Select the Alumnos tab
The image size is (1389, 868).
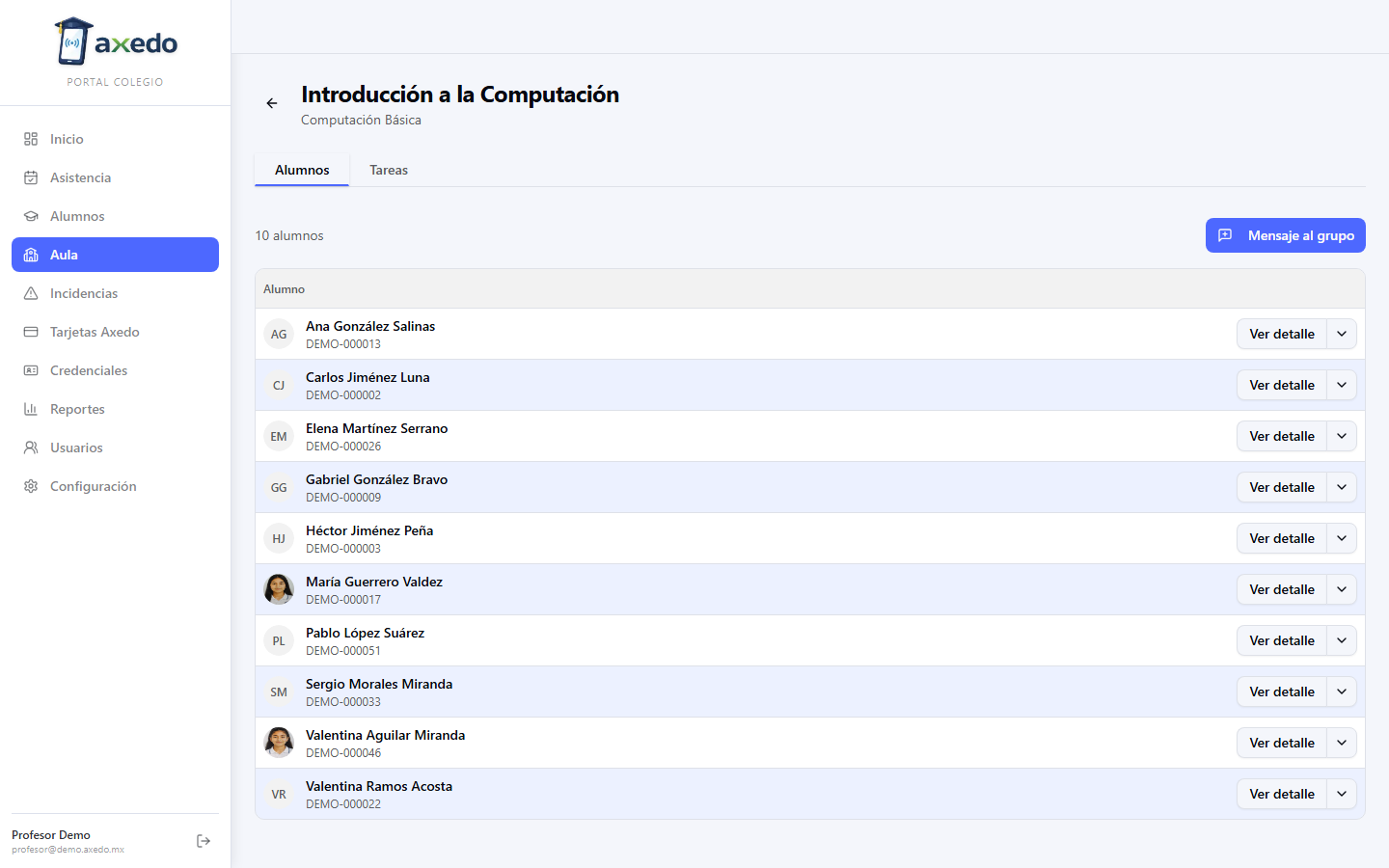tap(302, 170)
